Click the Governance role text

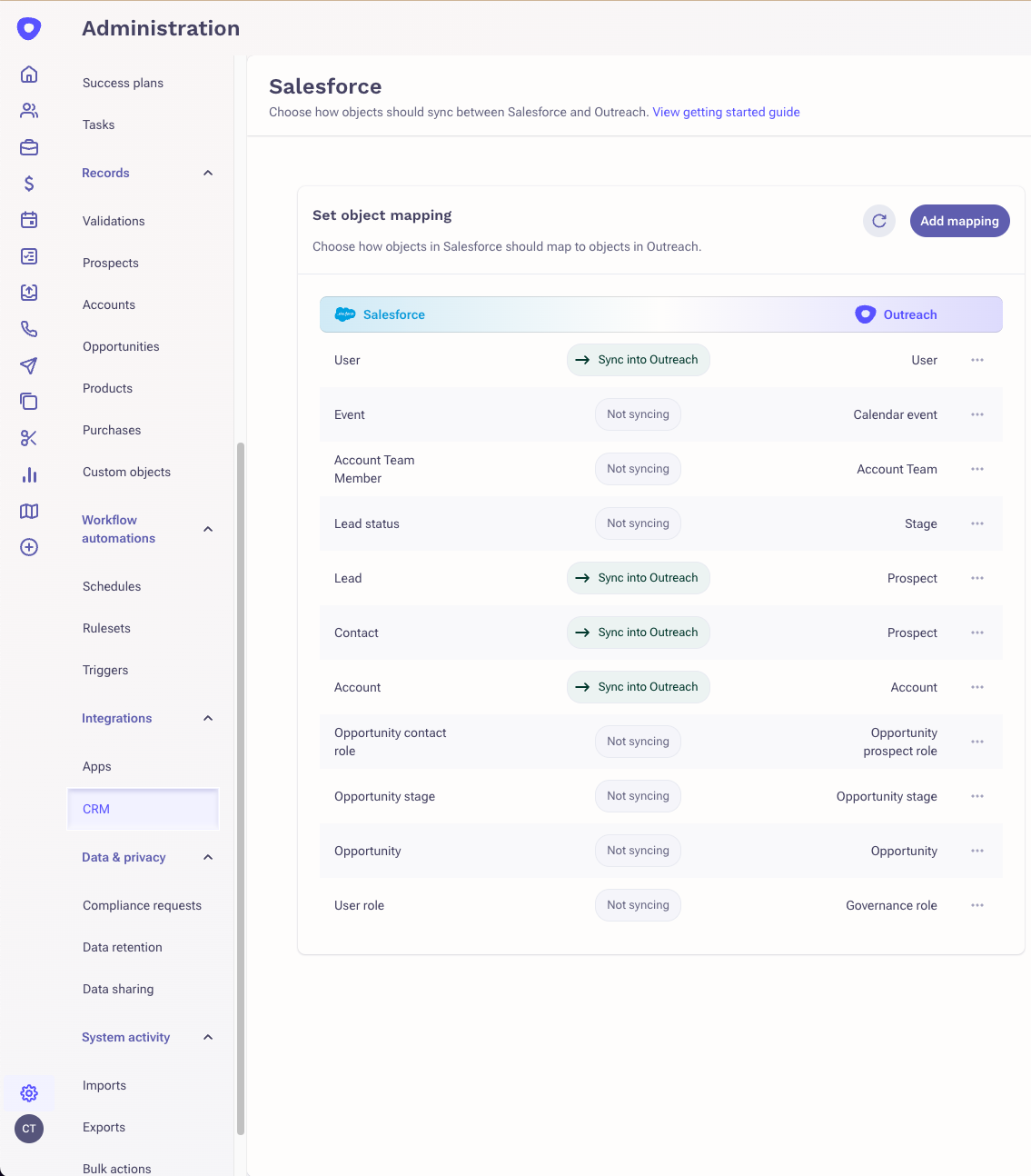(x=891, y=905)
